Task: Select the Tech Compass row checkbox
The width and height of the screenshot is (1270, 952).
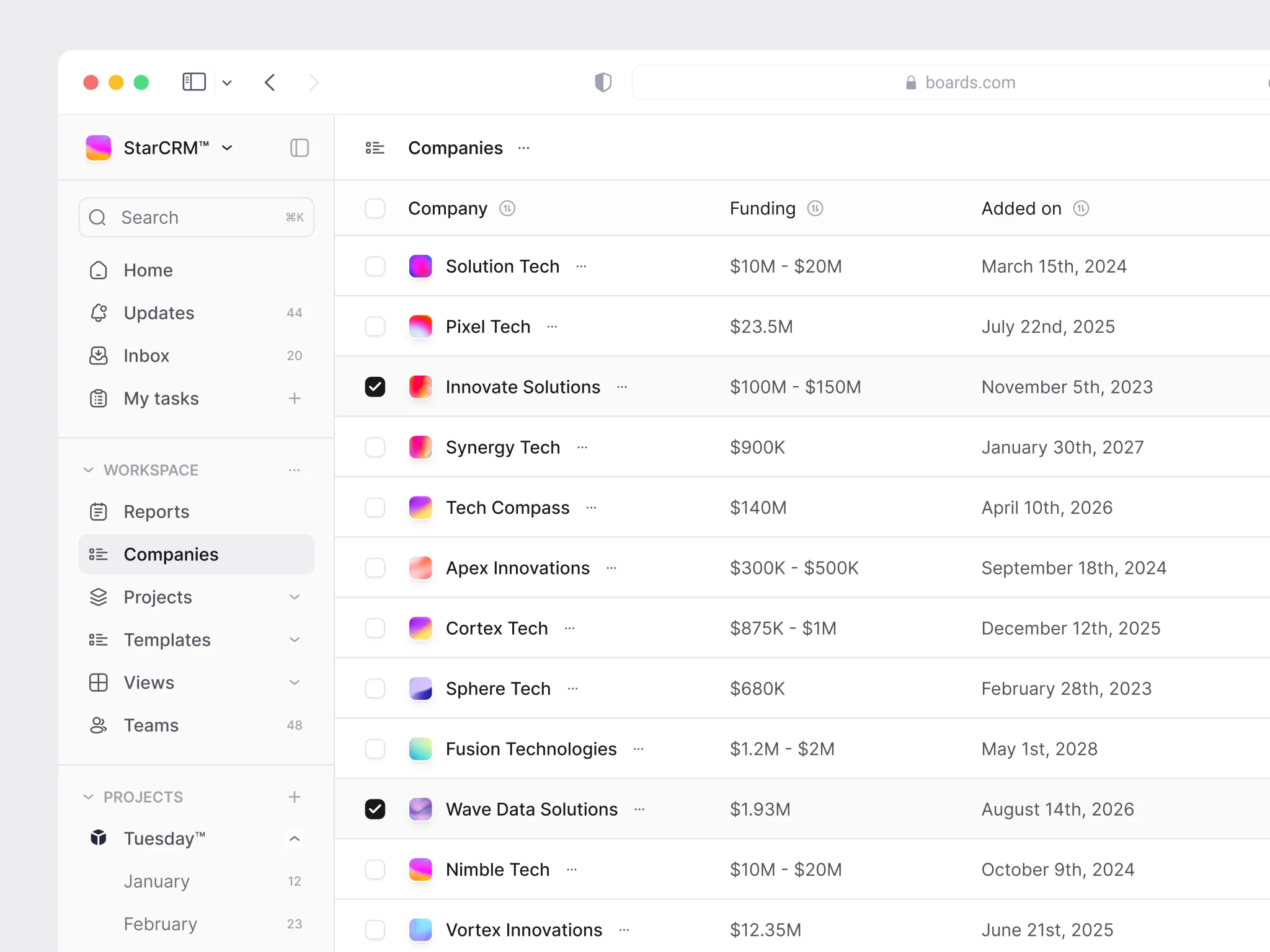Action: tap(375, 508)
